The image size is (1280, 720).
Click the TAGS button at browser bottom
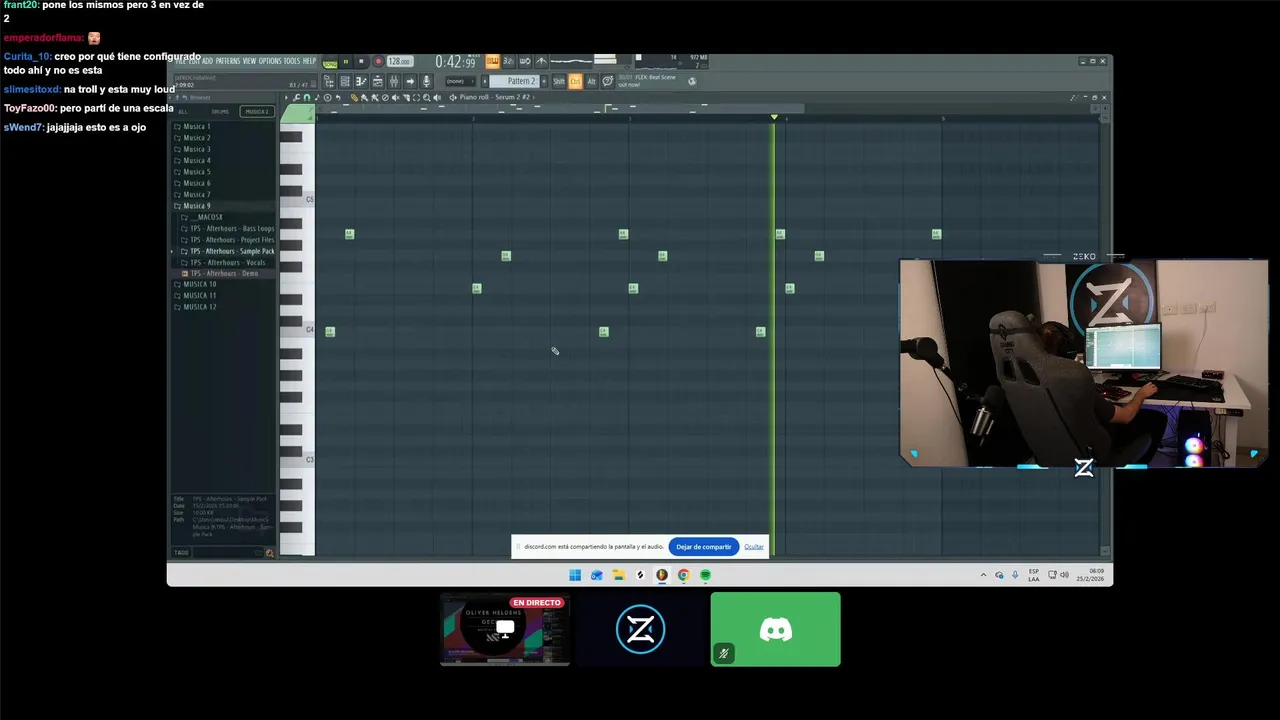[181, 552]
